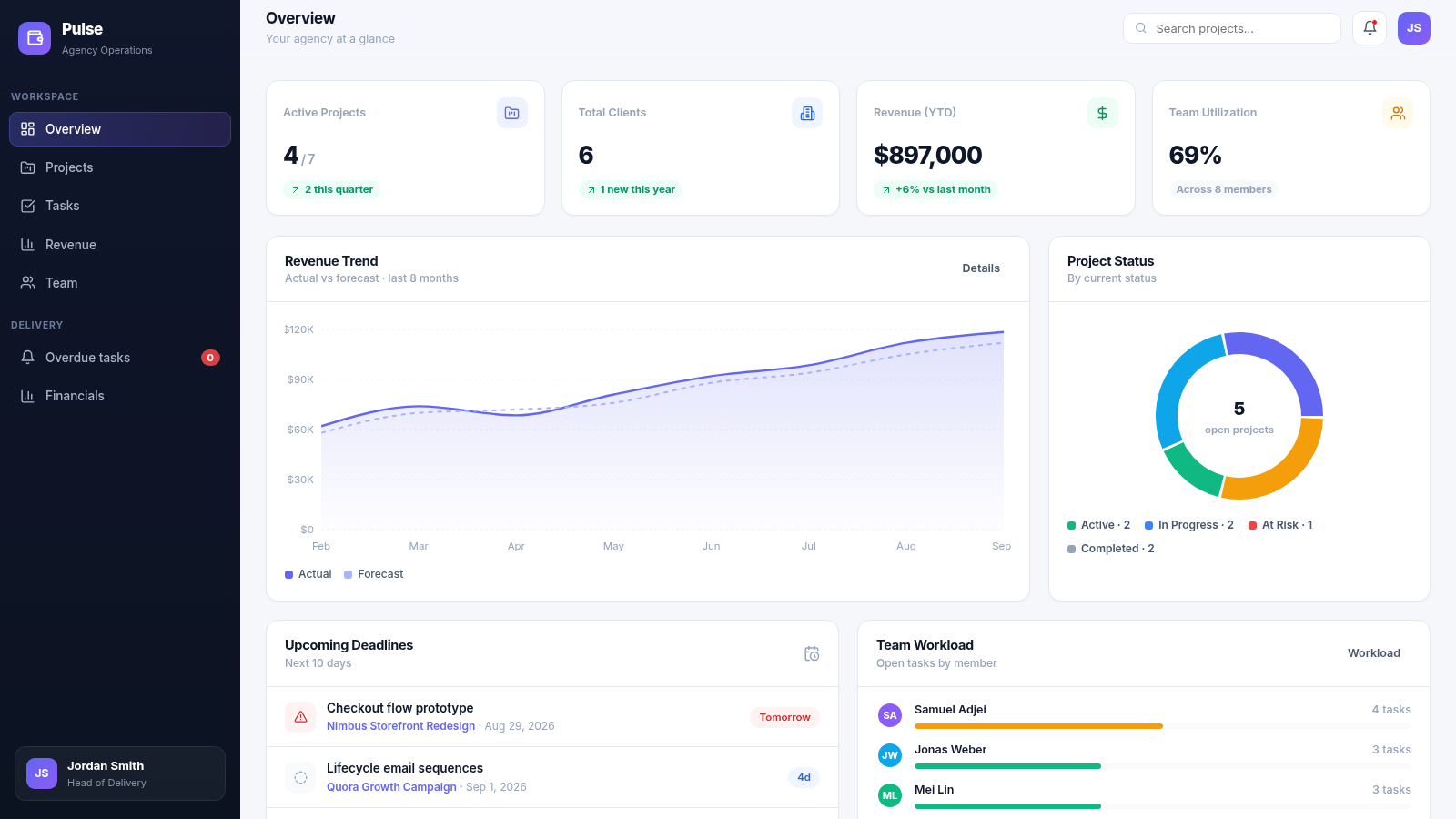Click the +6% vs last month badge
Image resolution: width=1456 pixels, height=819 pixels.
click(x=936, y=189)
